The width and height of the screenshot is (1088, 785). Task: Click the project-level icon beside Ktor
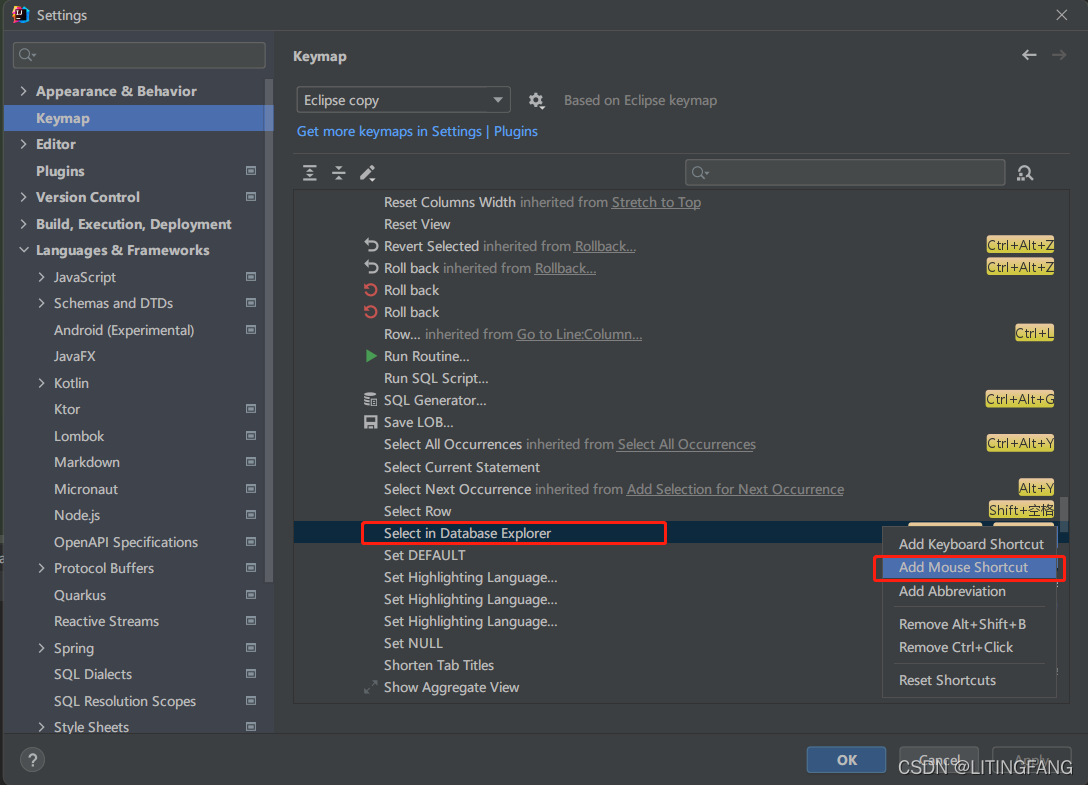[251, 410]
